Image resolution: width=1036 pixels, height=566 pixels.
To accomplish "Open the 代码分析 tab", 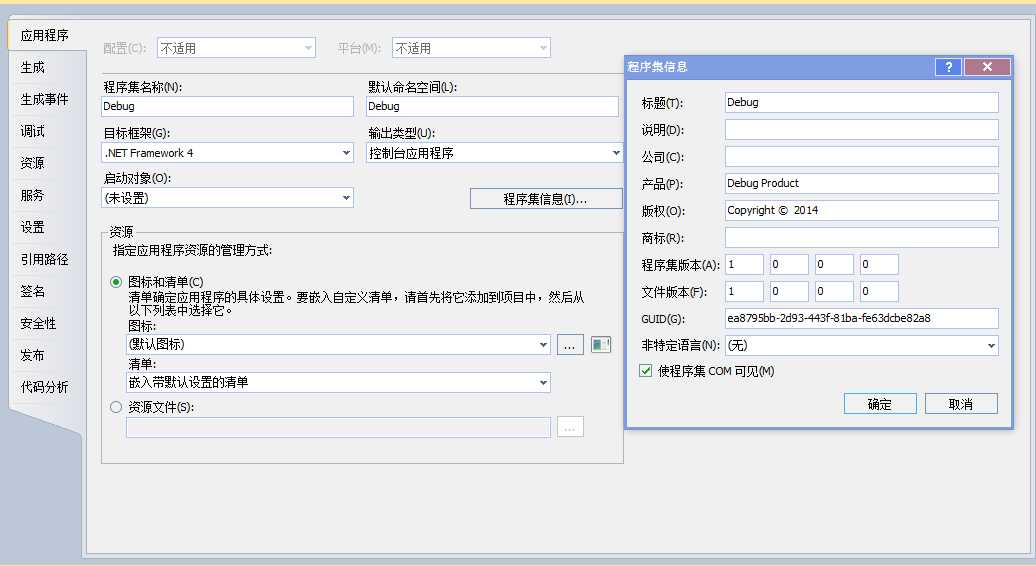I will [44, 387].
